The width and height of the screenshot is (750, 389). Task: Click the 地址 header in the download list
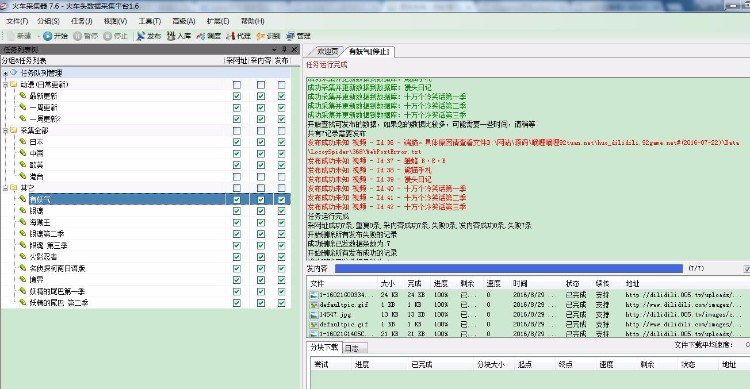685,283
